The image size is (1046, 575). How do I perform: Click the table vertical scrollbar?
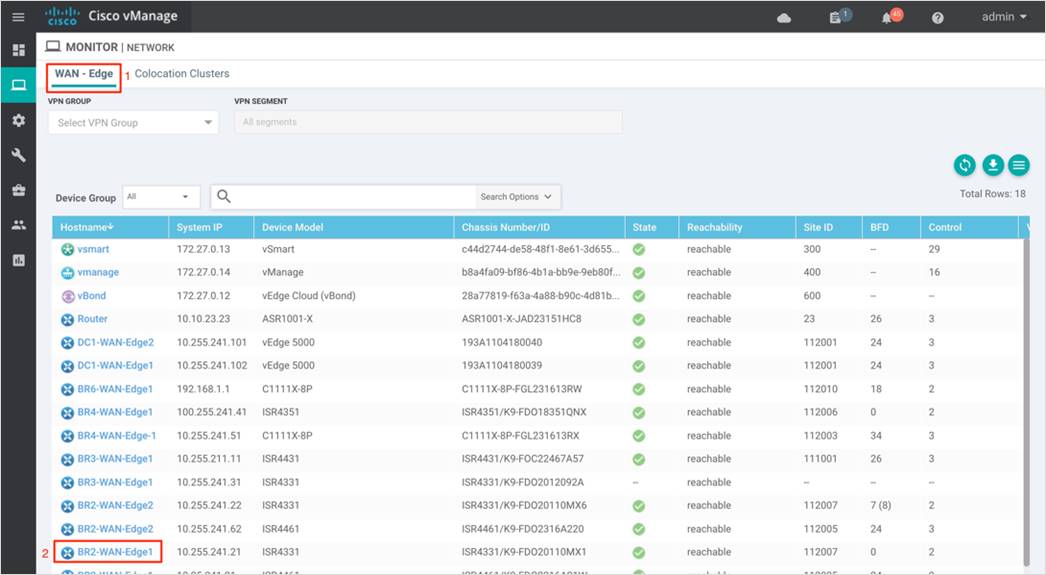click(1026, 400)
